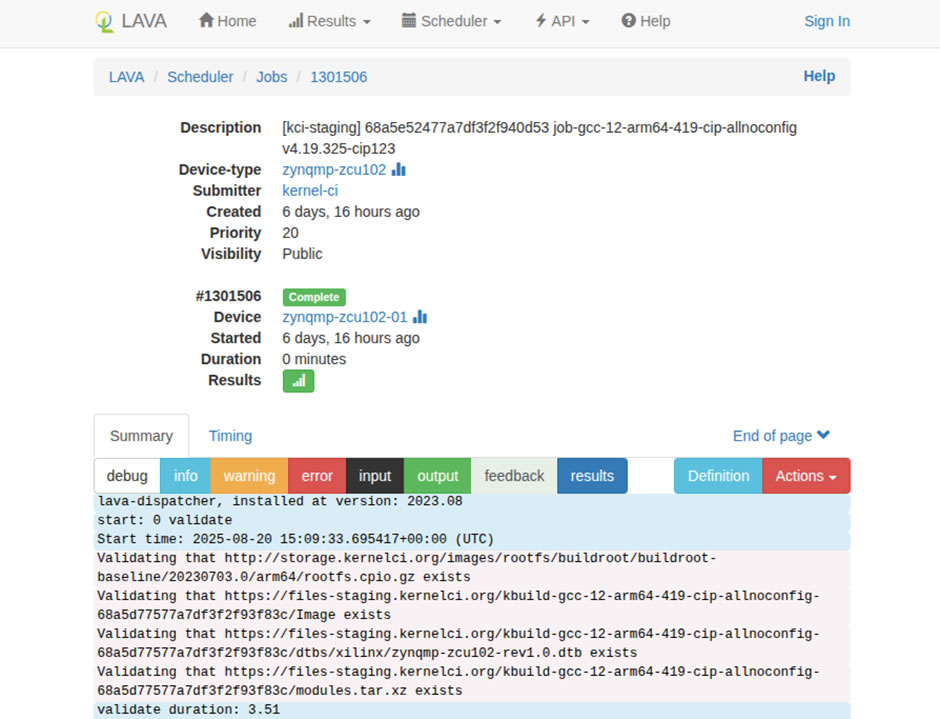The width and height of the screenshot is (940, 719).
Task: Expand the Scheduler navbar dropdown
Action: [x=451, y=21]
